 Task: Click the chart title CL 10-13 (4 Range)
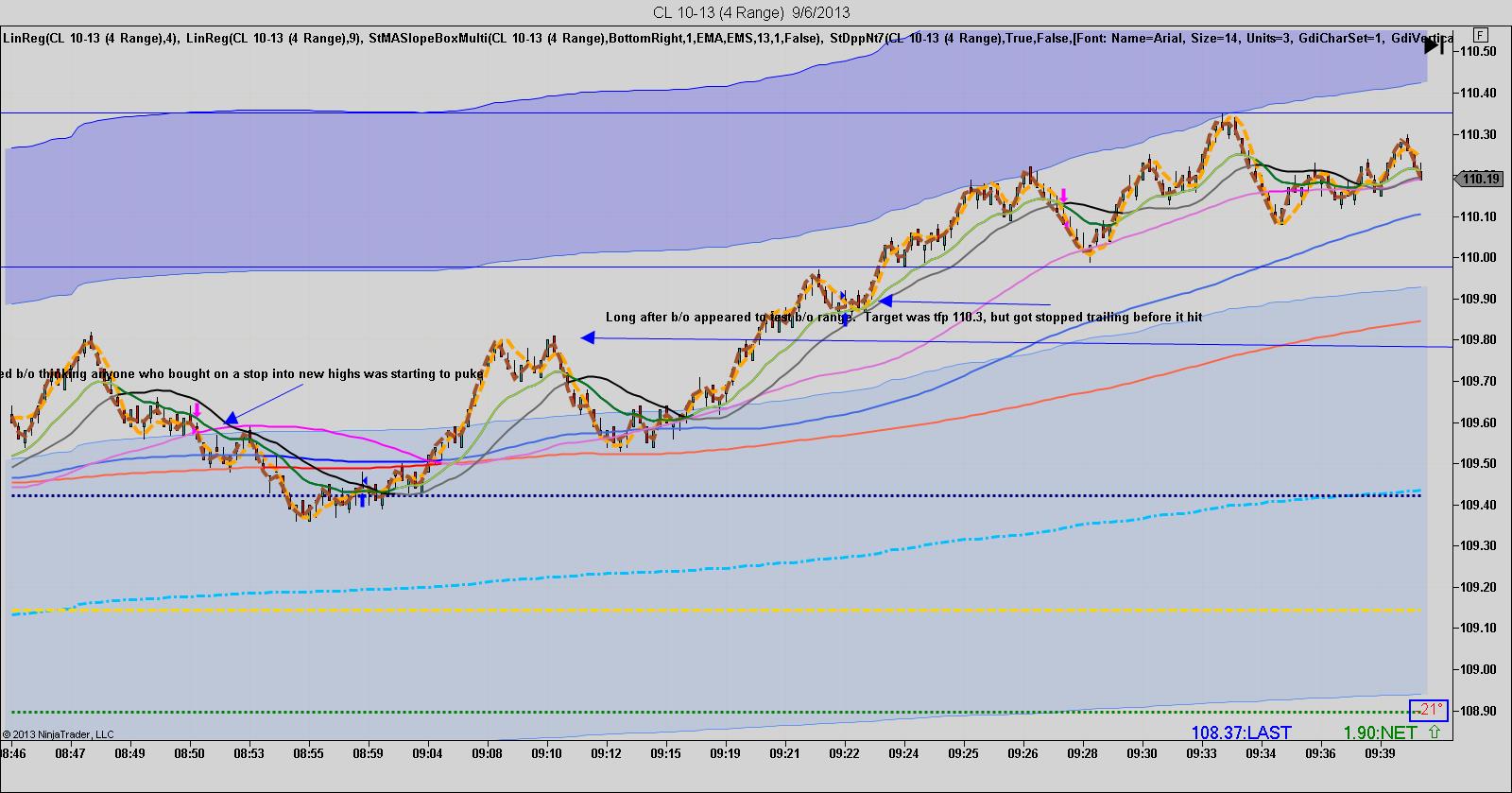point(720,11)
